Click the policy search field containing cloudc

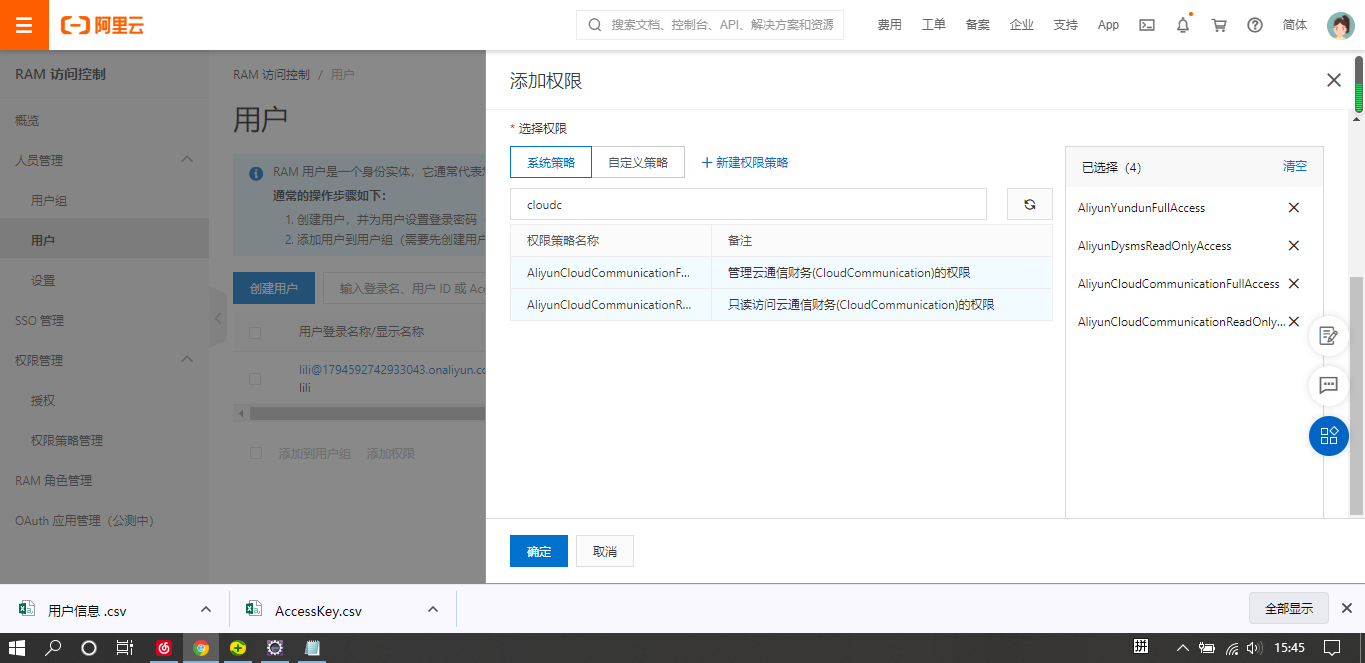748,204
